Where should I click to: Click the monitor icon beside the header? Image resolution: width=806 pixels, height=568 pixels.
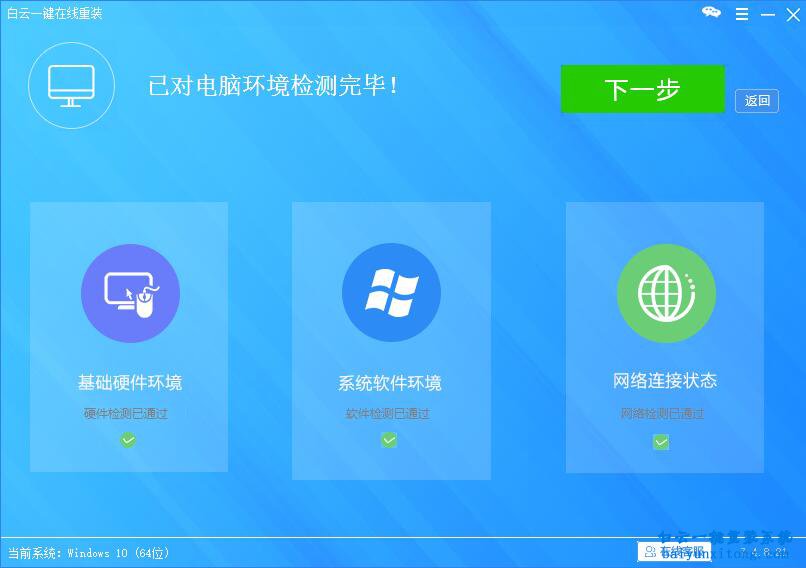(71, 86)
